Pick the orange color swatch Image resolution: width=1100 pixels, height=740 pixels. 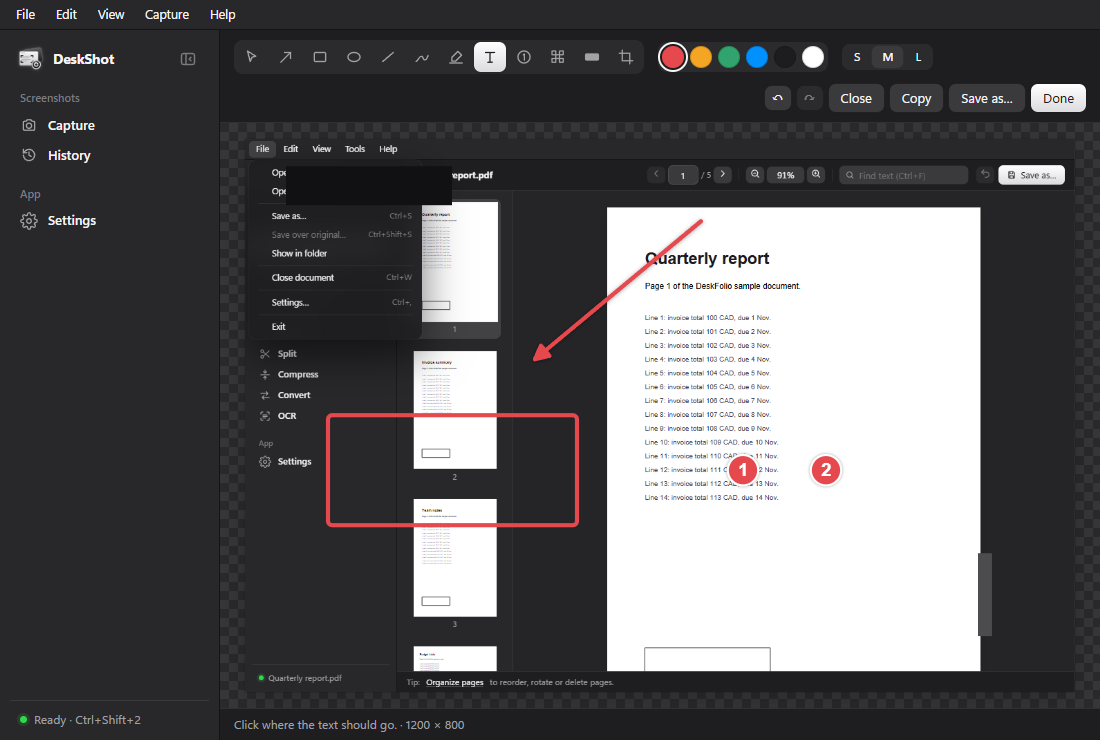[x=701, y=58]
